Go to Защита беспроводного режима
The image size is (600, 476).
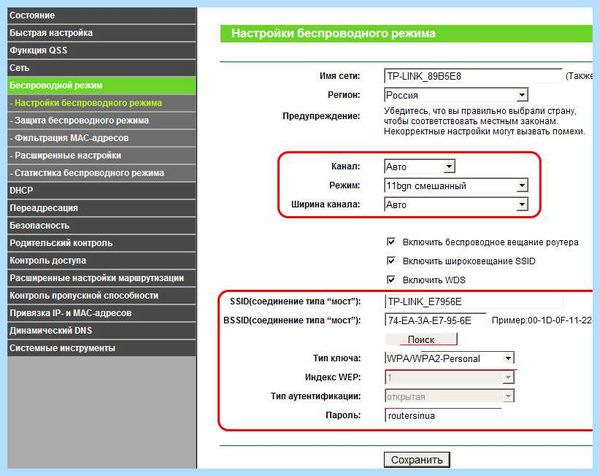[x=101, y=121]
